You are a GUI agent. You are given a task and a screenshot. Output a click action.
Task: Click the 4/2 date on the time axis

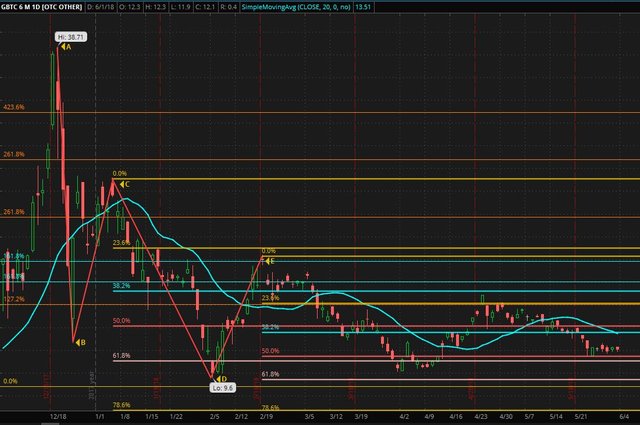404,417
